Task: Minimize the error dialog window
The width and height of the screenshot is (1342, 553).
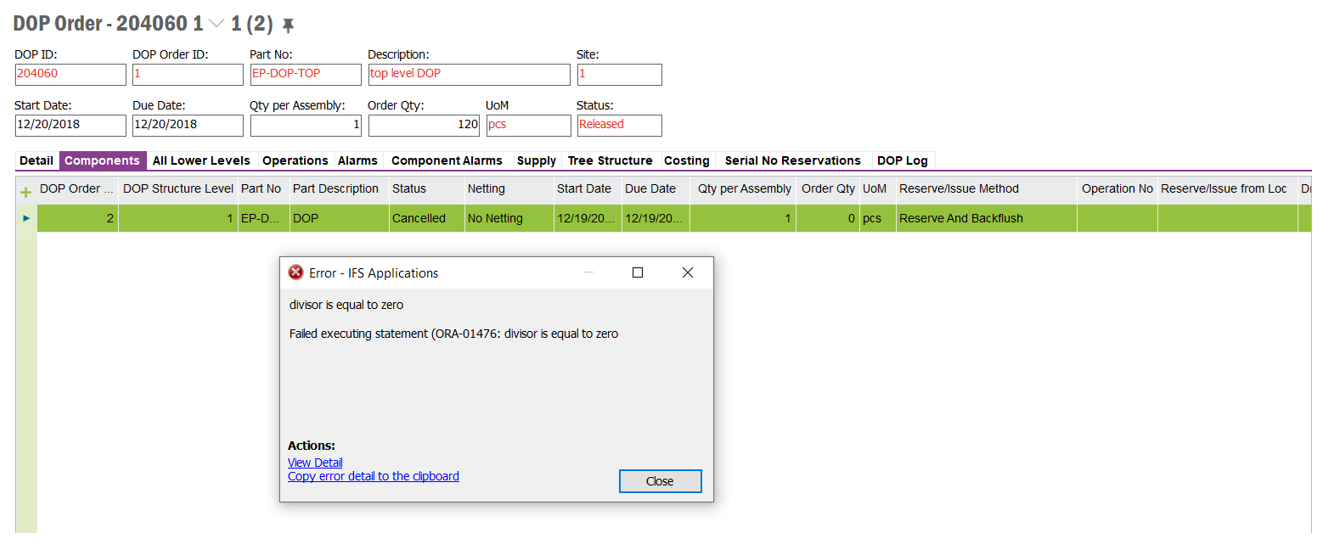Action: pyautogui.click(x=589, y=272)
